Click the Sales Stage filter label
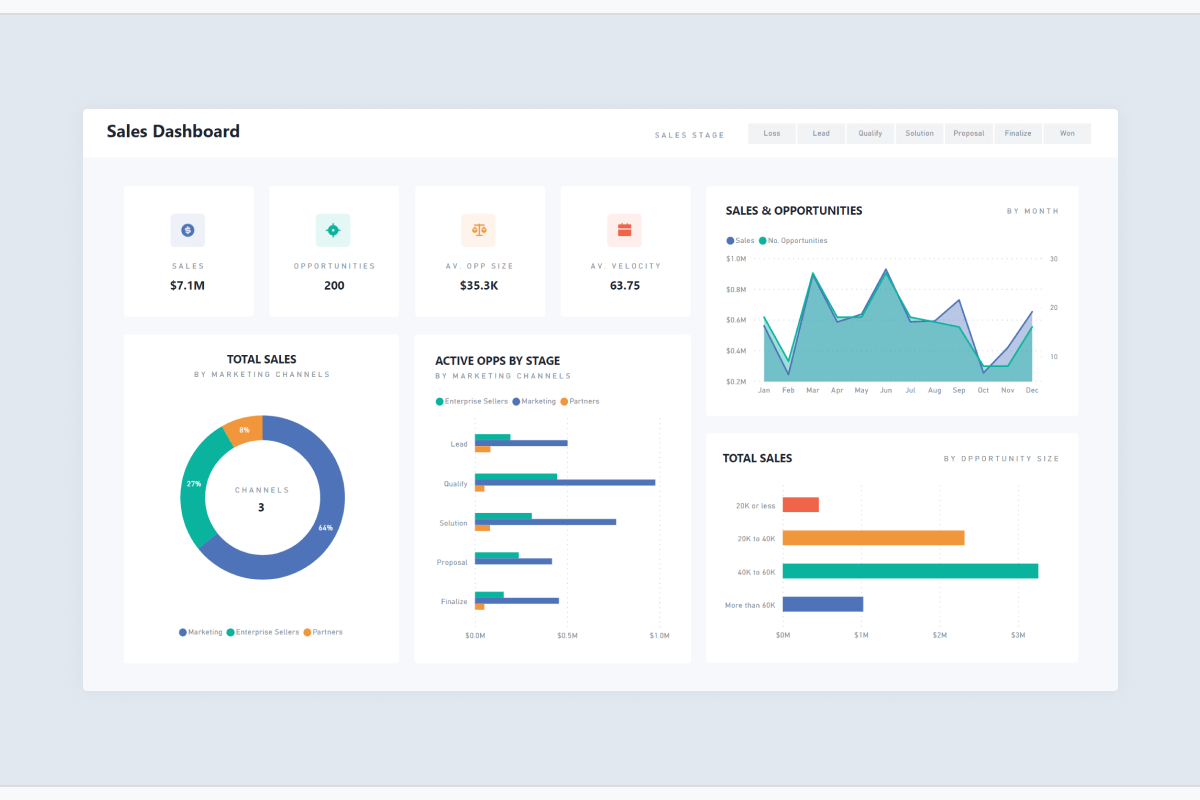This screenshot has height=800, width=1200. pyautogui.click(x=690, y=135)
